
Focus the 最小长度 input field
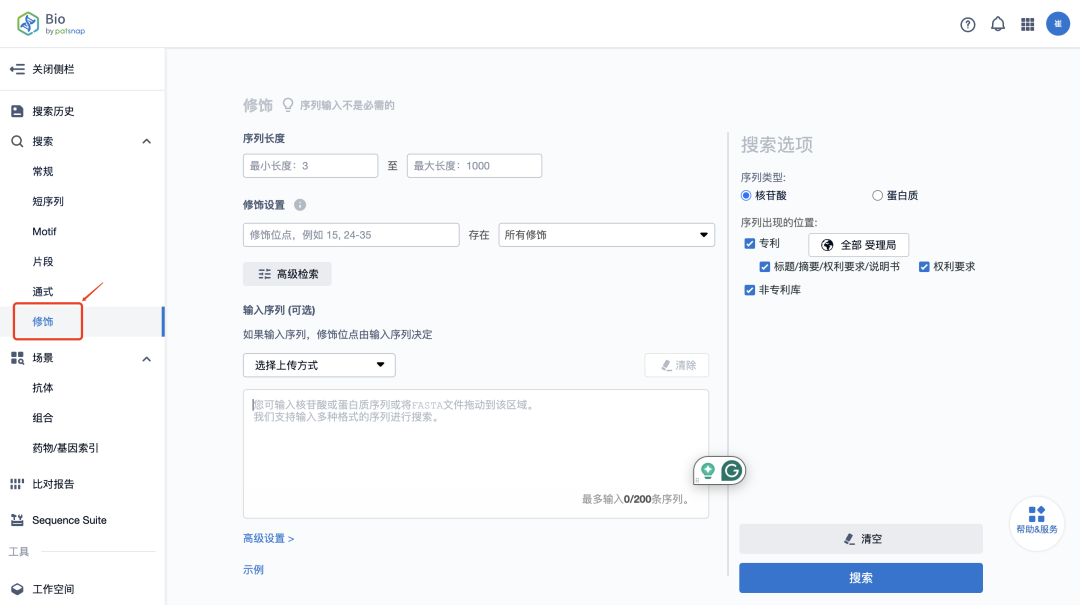point(311,166)
